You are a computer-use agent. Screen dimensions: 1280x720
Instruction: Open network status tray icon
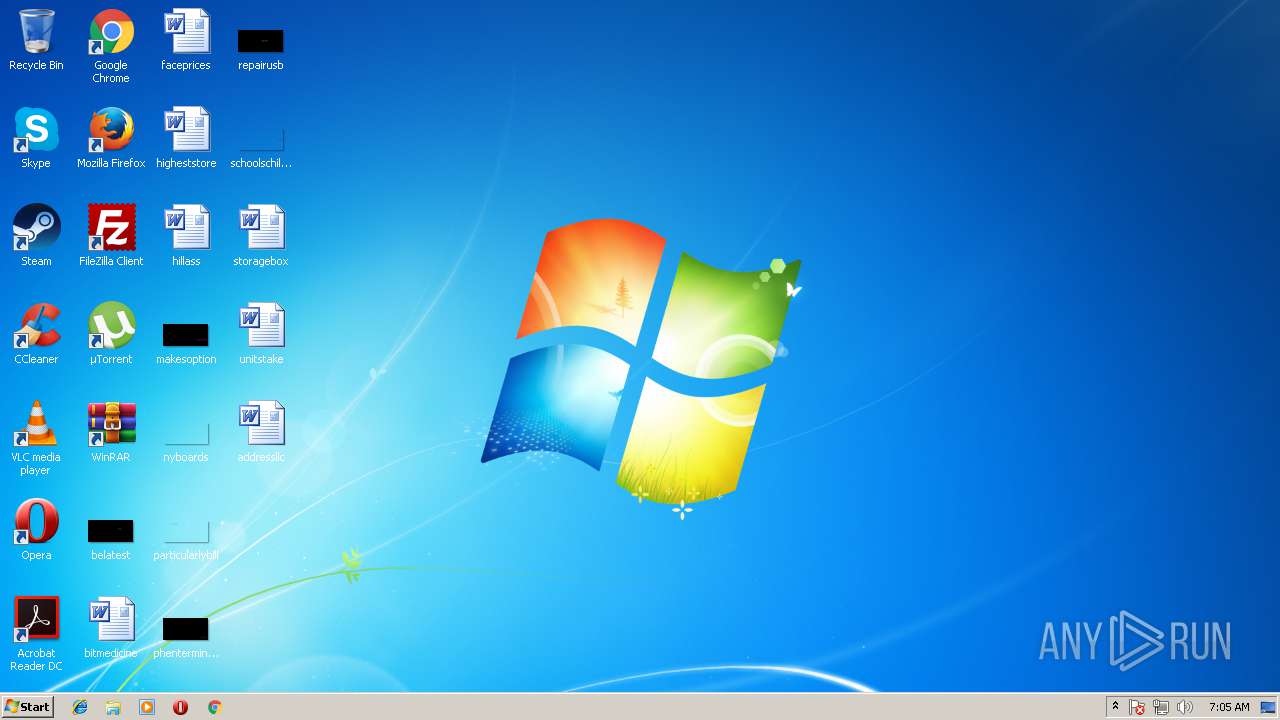click(x=1161, y=707)
